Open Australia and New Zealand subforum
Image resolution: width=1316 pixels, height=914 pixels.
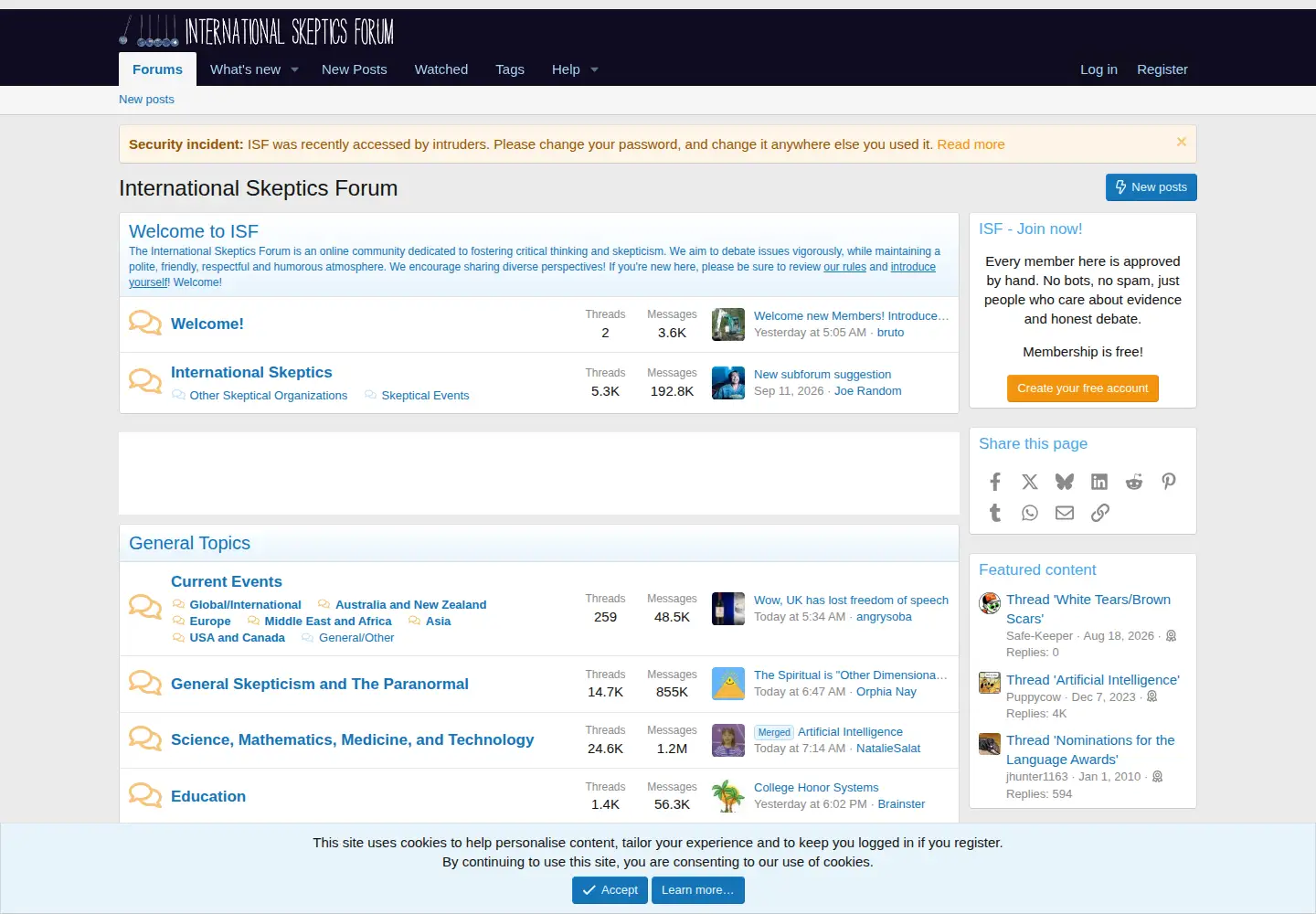pyautogui.click(x=410, y=605)
